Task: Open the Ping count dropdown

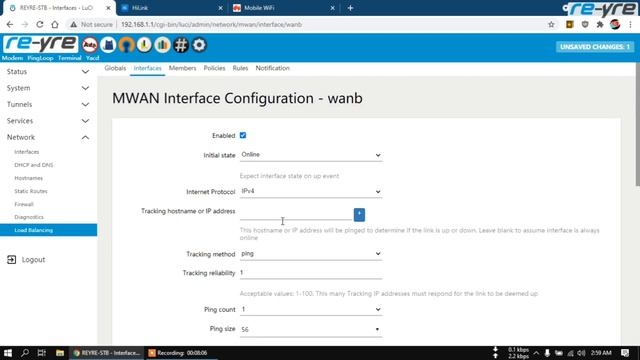Action: pos(311,309)
